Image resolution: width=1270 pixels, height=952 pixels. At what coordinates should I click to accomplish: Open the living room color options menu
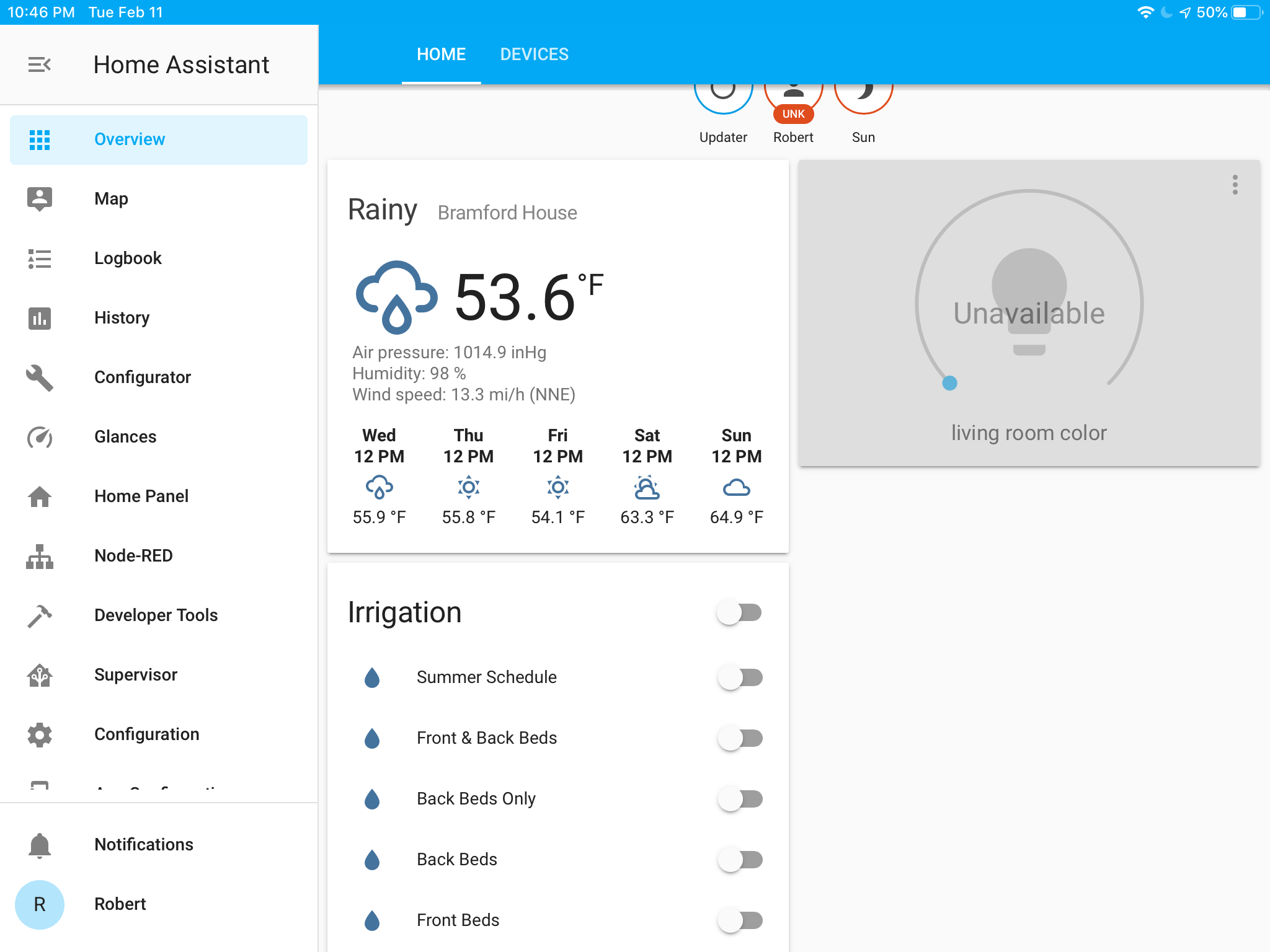pos(1236,185)
